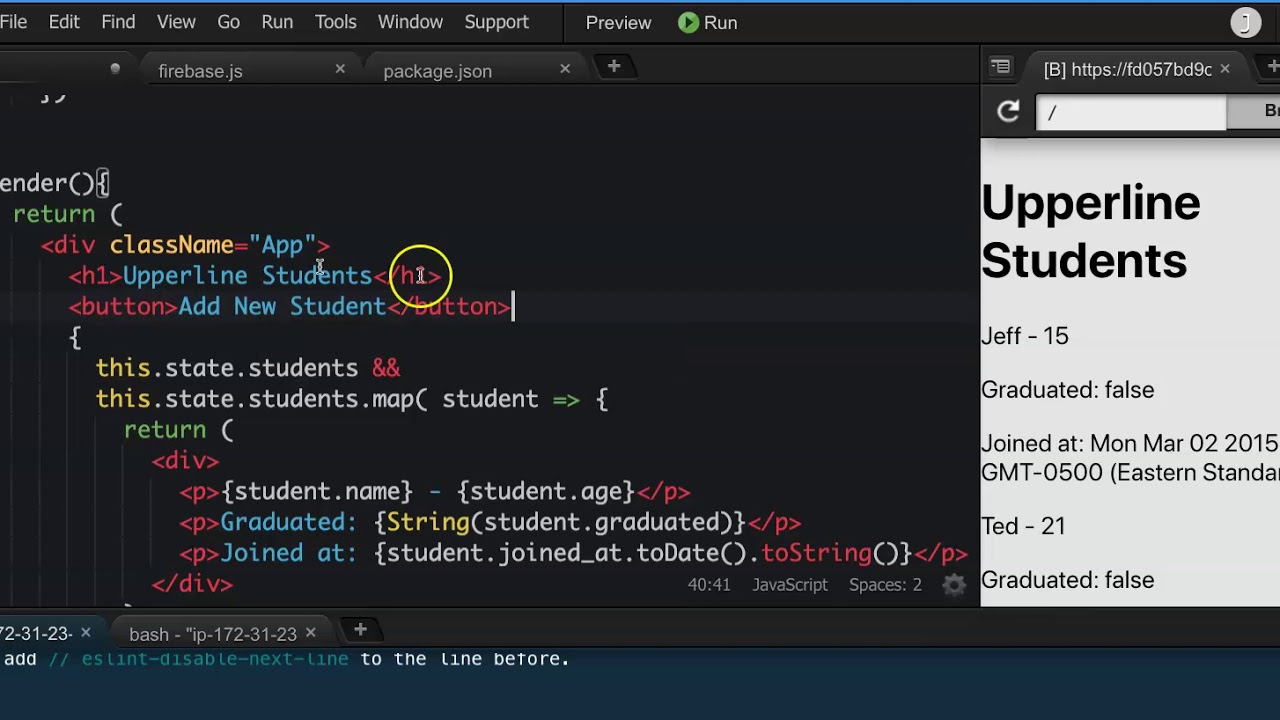This screenshot has height=720, width=1280.
Task: Click the 40:41 cursor position indicator
Action: (709, 585)
